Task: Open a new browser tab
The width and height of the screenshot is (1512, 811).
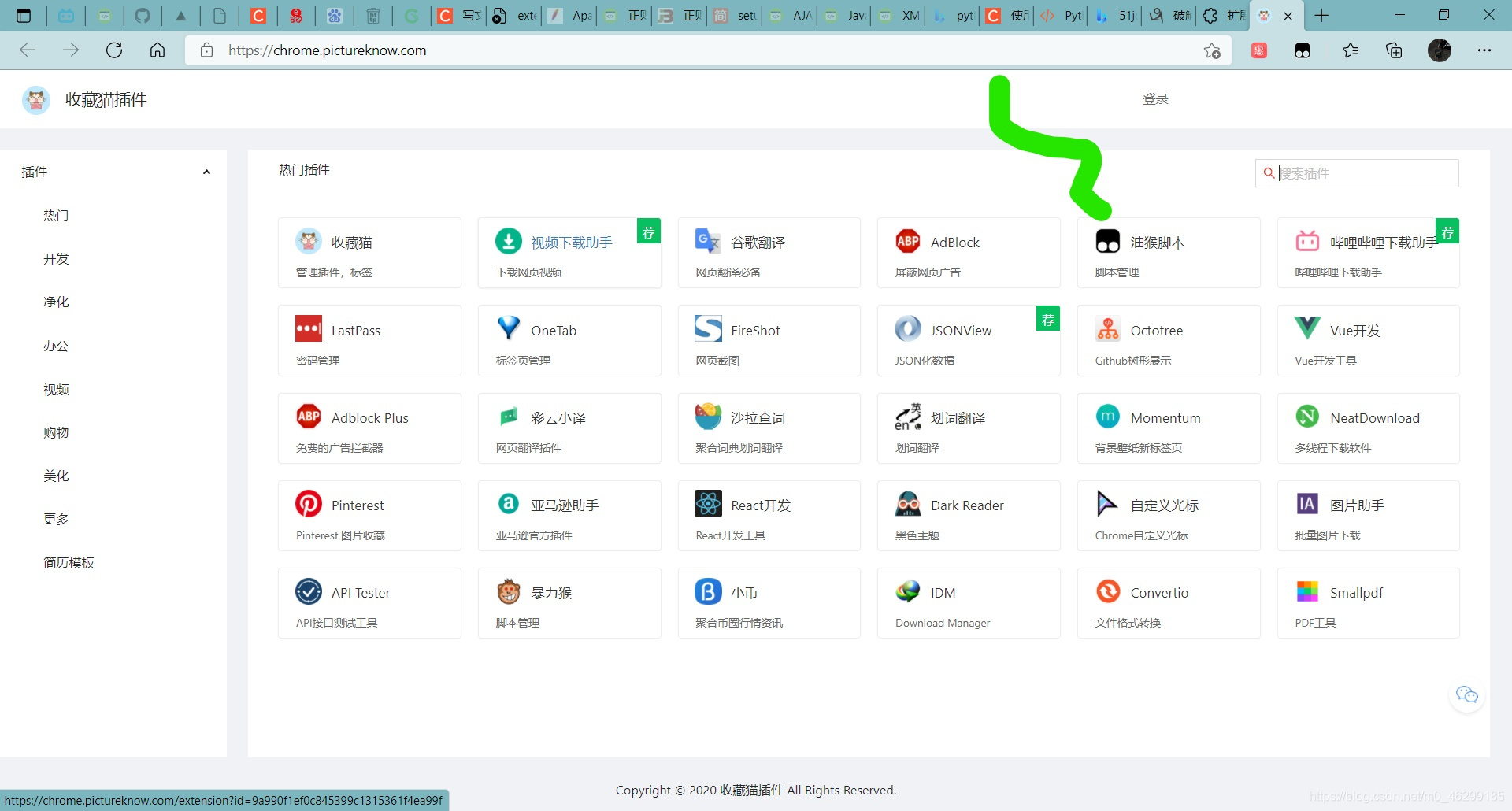Action: click(1321, 16)
